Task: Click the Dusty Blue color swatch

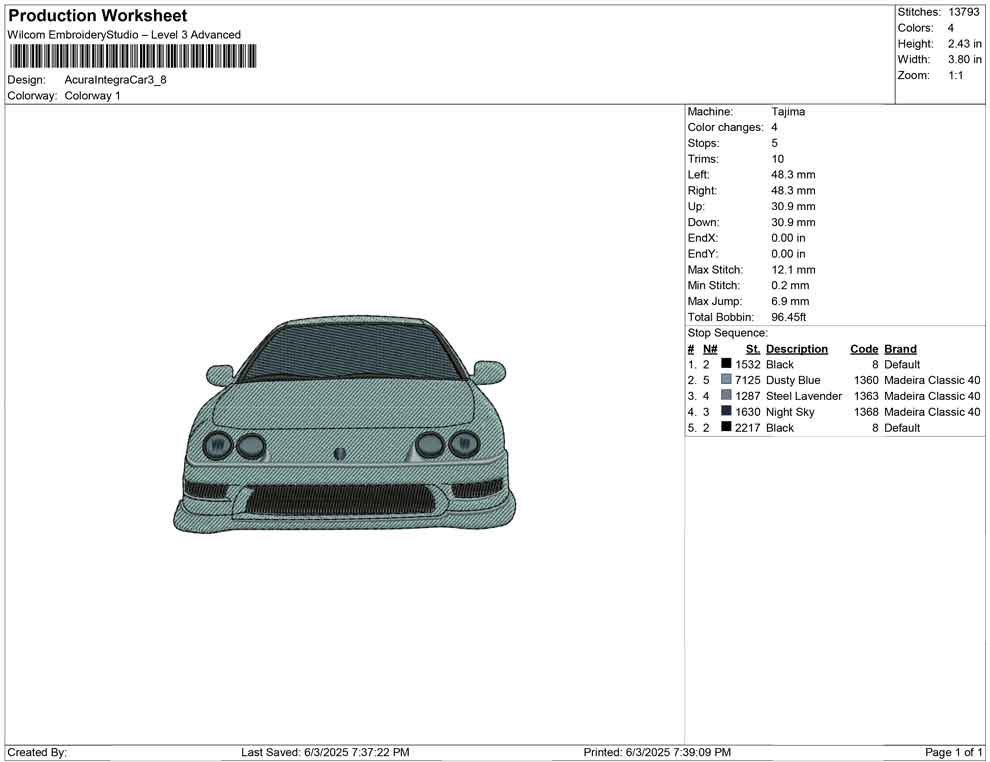Action: tap(726, 380)
